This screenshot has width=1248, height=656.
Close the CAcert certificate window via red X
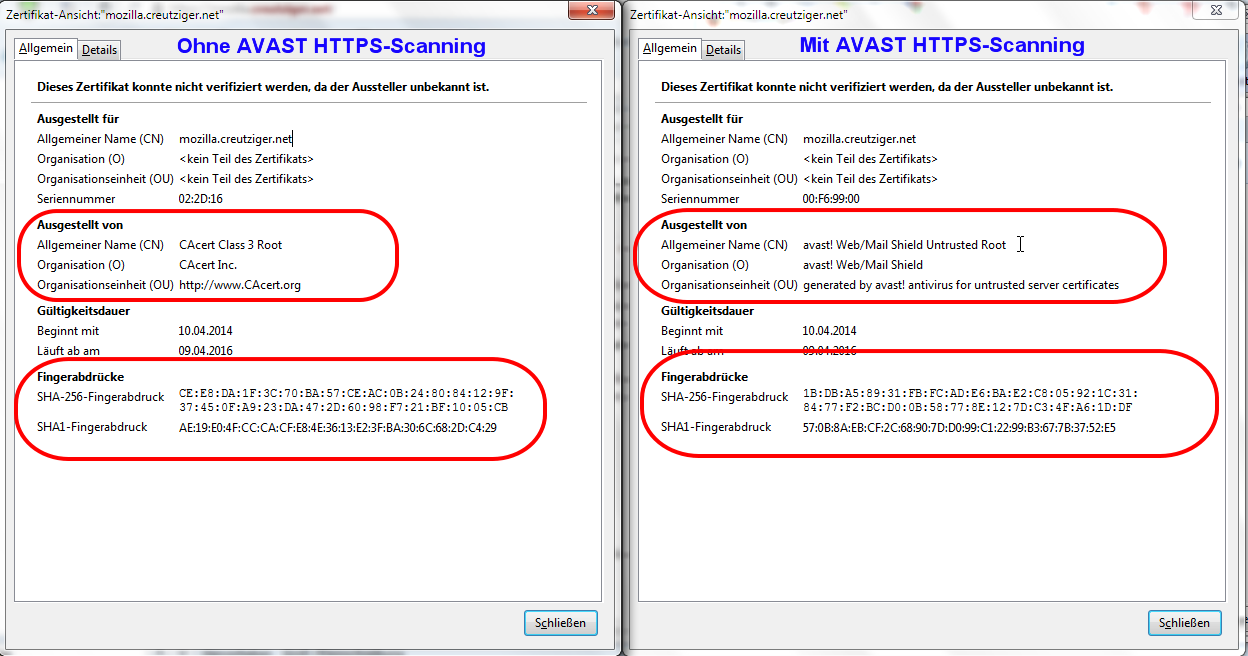point(592,9)
